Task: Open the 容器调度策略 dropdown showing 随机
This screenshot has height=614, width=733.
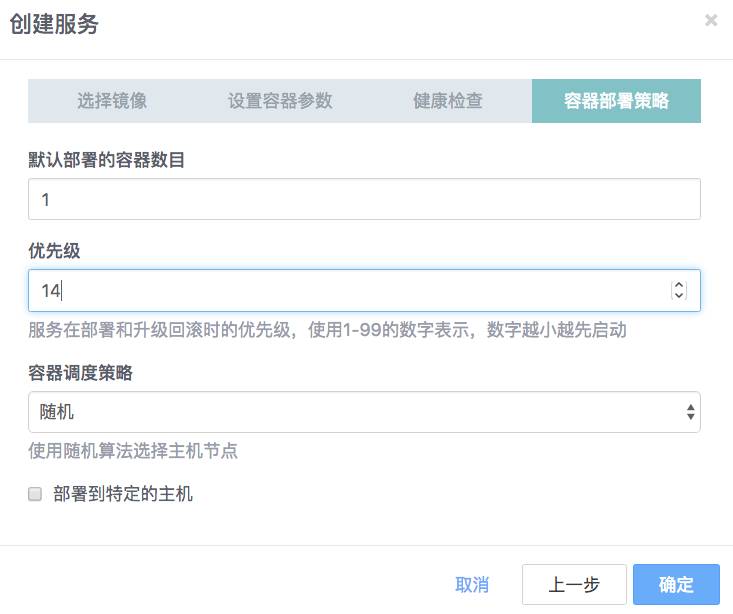Action: coord(364,412)
